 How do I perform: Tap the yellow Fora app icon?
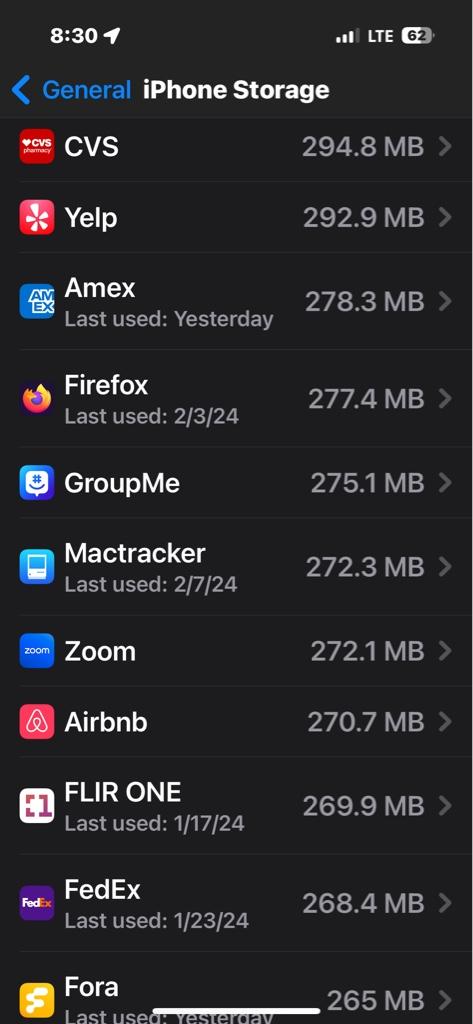click(x=37, y=1000)
